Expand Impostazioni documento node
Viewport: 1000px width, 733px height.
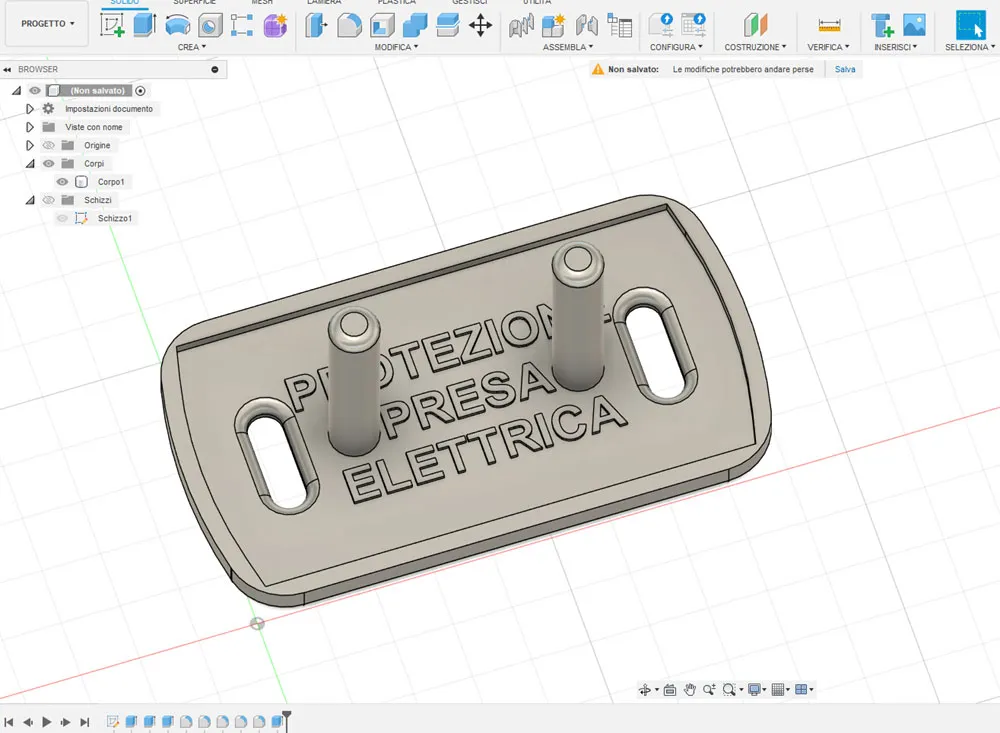pos(29,109)
